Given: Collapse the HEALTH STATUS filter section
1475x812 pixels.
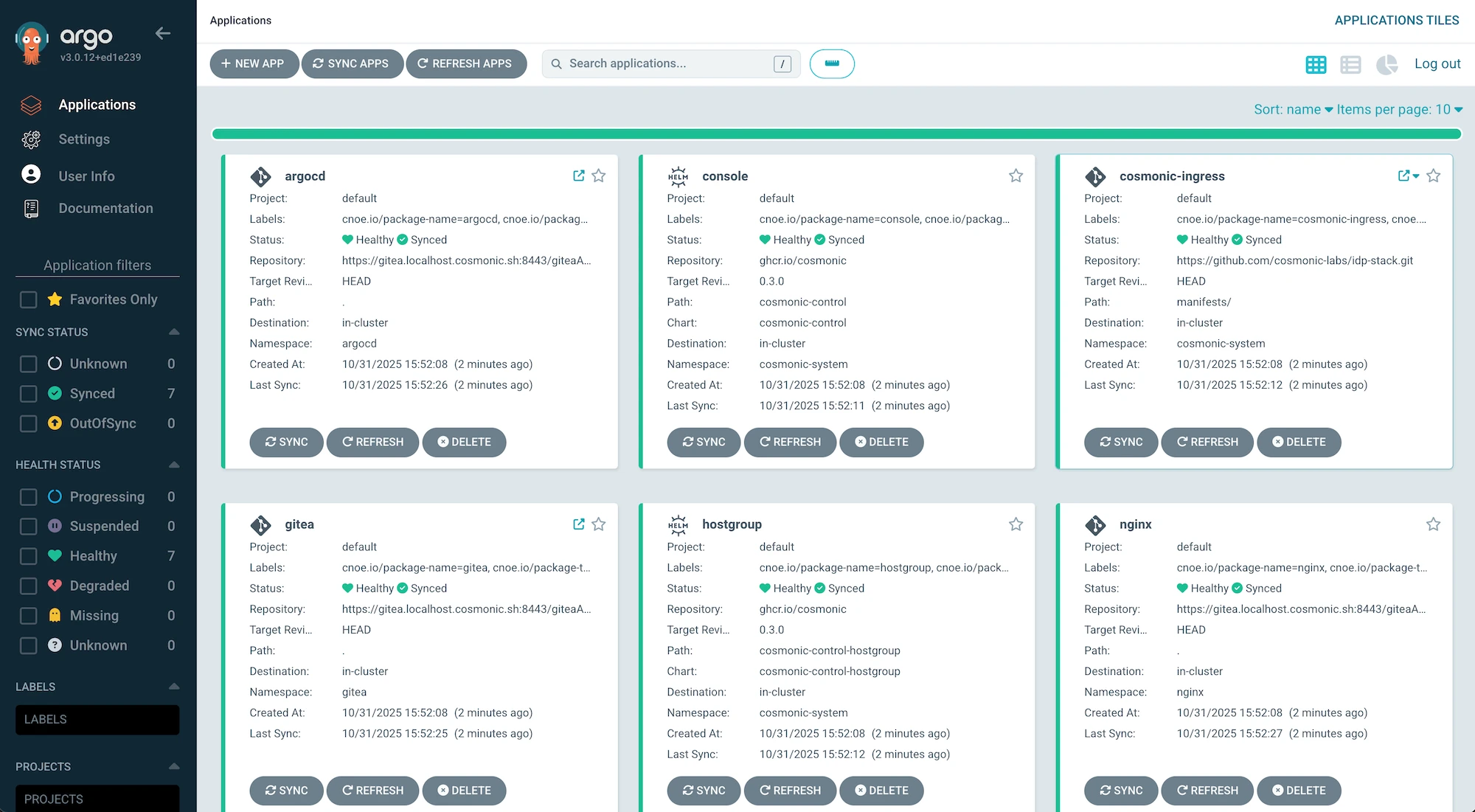Looking at the screenshot, I should coord(173,465).
